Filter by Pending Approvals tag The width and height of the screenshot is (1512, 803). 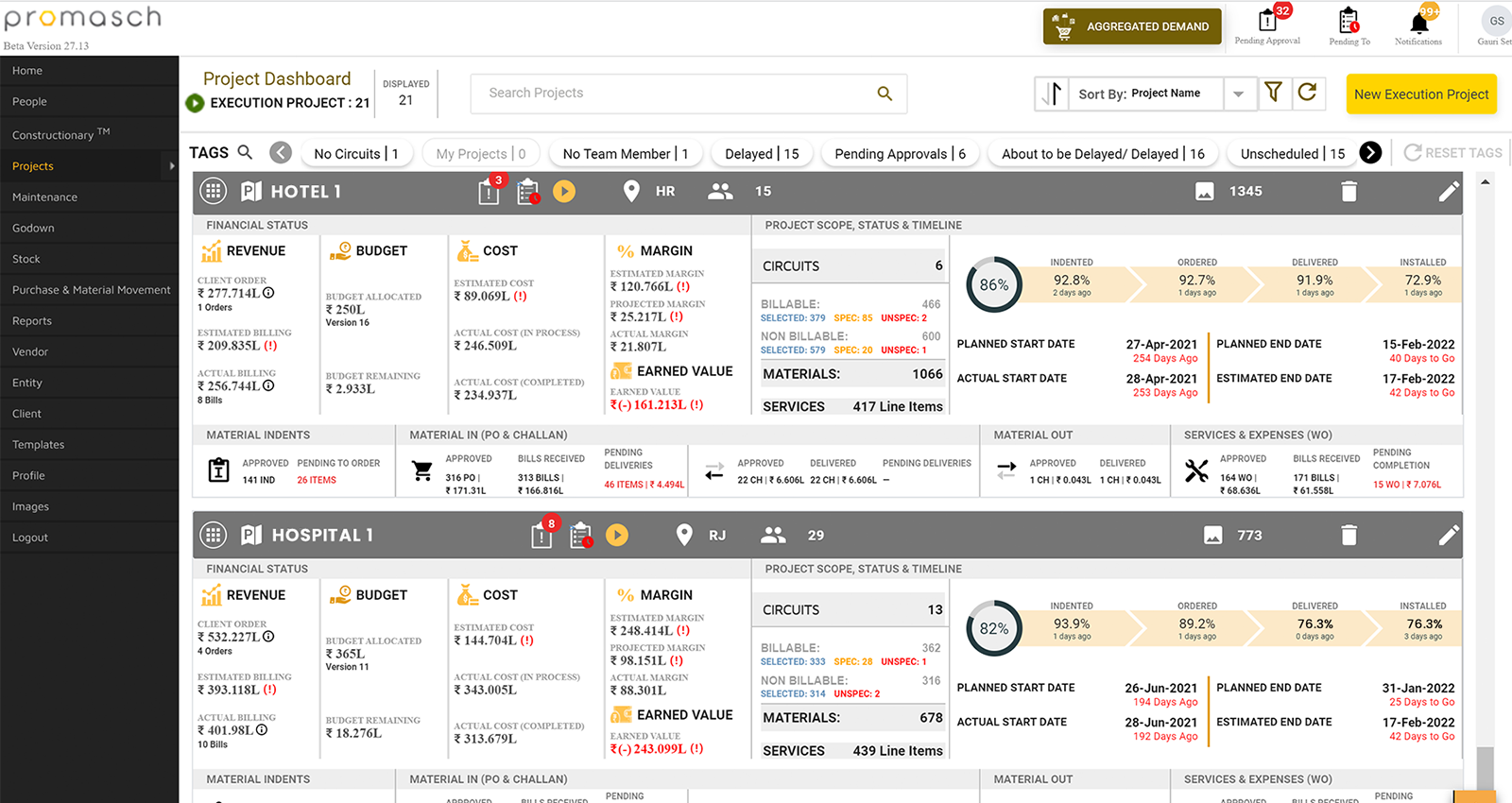click(x=900, y=153)
